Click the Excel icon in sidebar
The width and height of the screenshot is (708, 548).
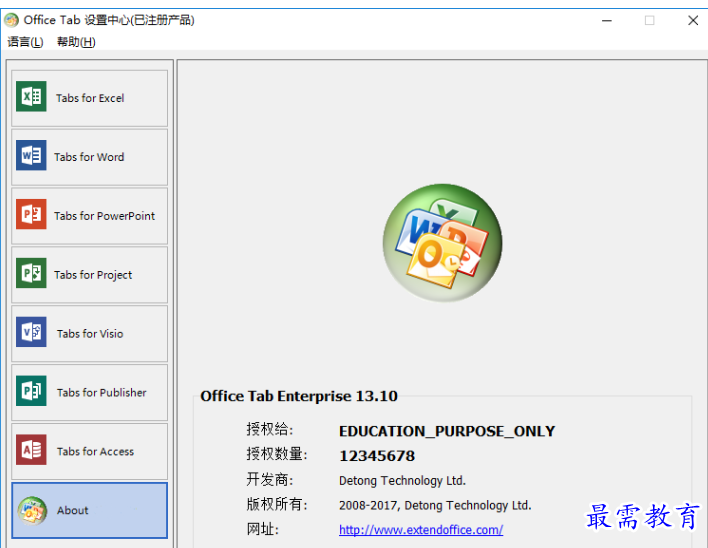(x=31, y=96)
